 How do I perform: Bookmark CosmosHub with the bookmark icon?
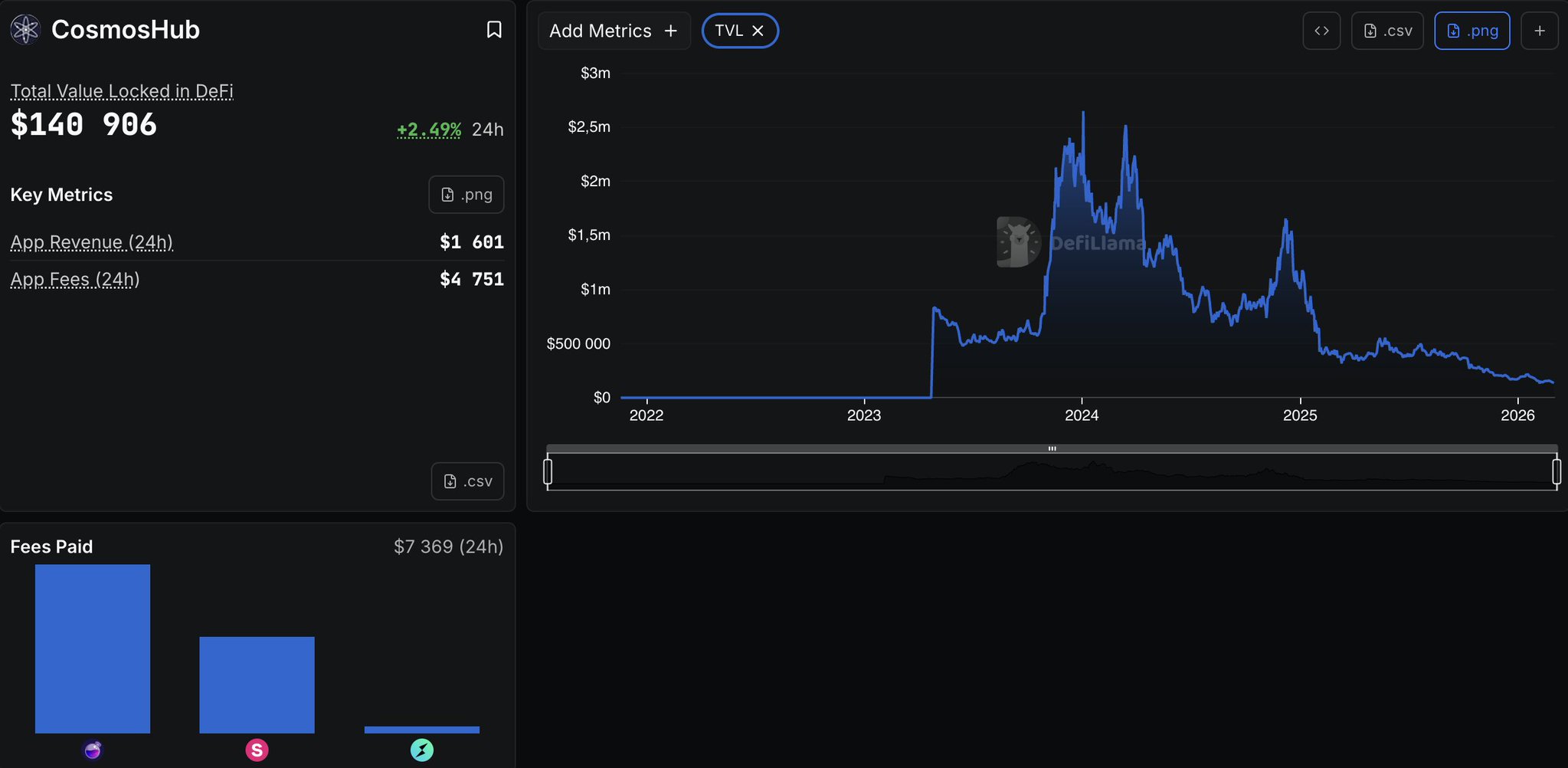494,30
